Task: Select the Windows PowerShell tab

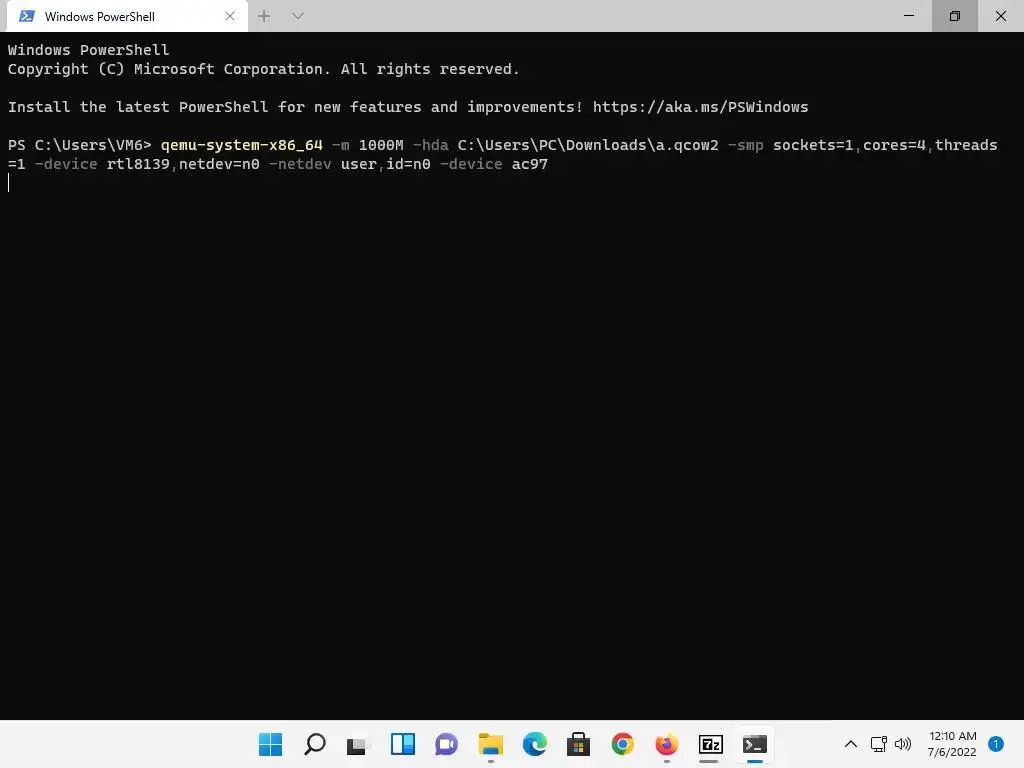Action: pos(127,16)
